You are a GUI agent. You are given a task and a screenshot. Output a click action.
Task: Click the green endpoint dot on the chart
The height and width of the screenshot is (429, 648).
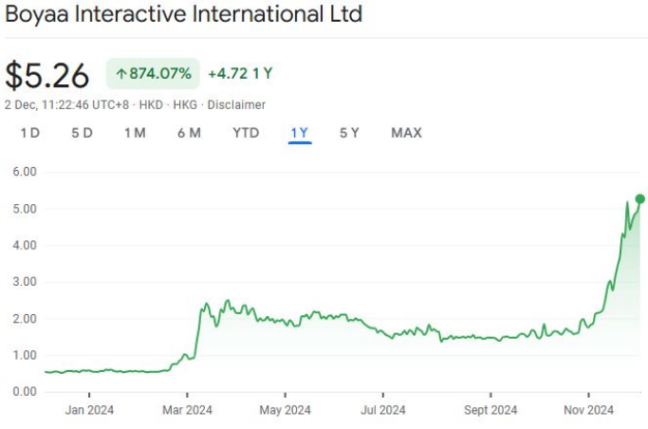point(639,199)
